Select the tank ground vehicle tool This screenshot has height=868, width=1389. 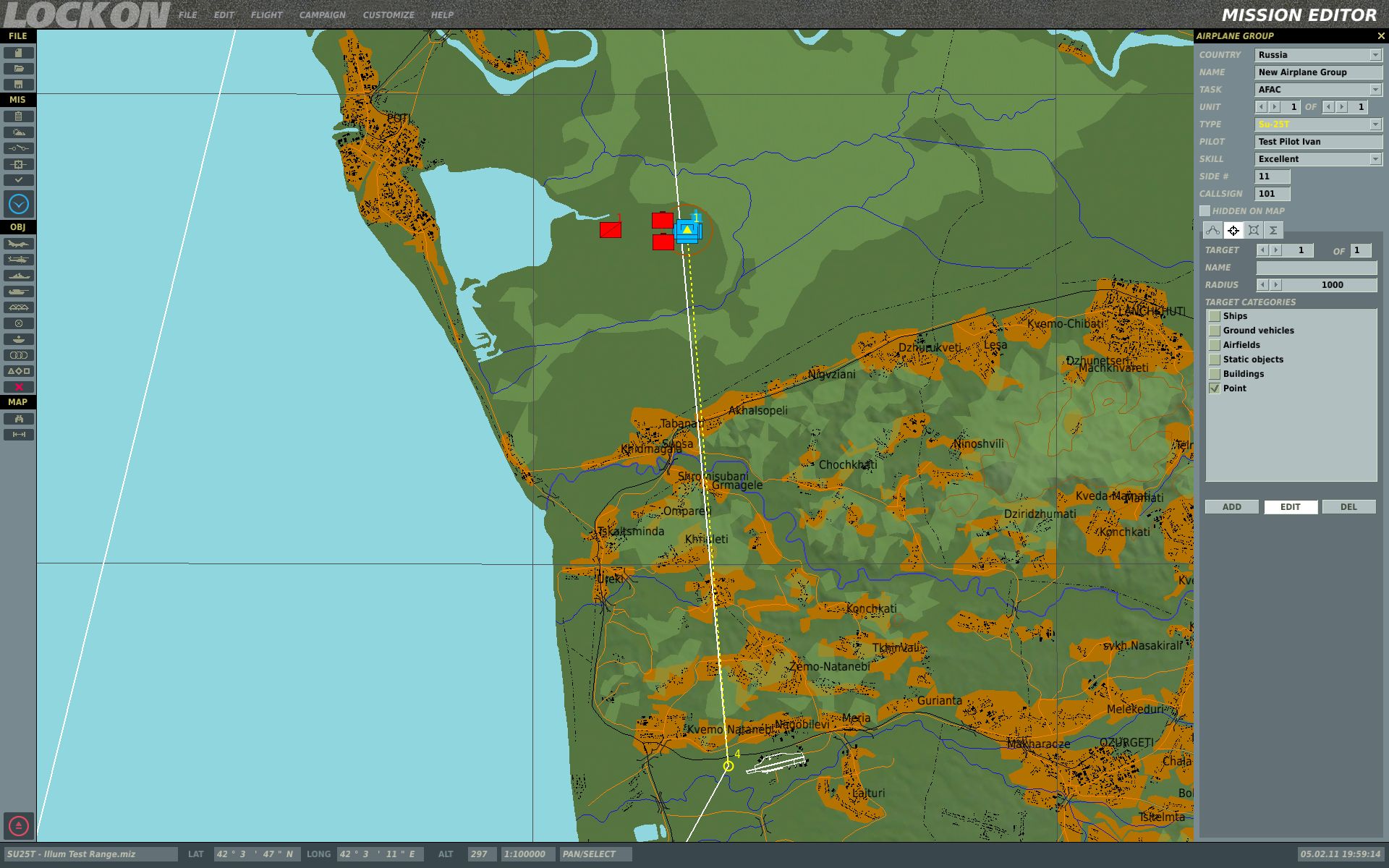19,292
